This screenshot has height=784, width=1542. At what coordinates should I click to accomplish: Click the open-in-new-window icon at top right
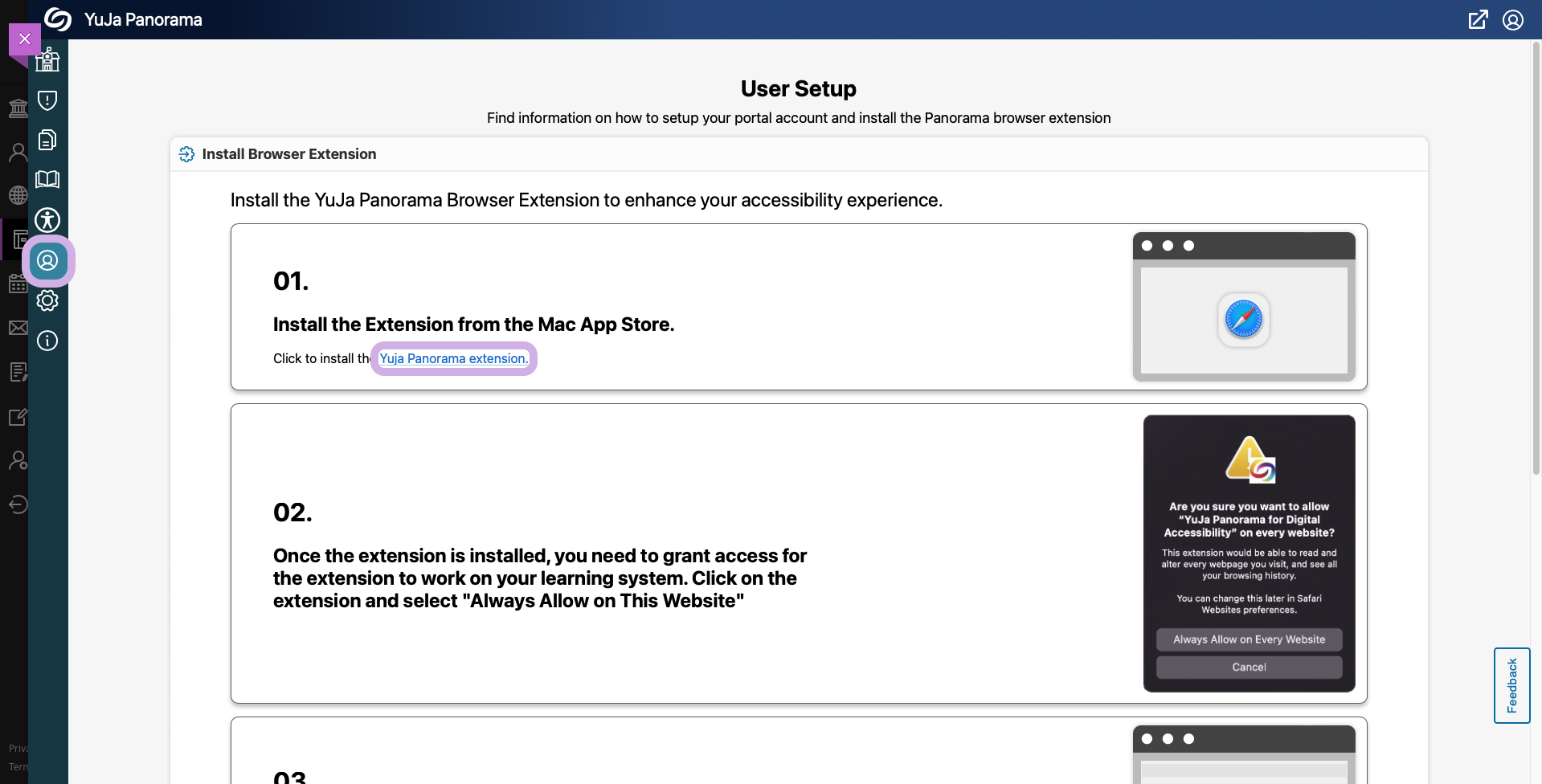tap(1478, 20)
